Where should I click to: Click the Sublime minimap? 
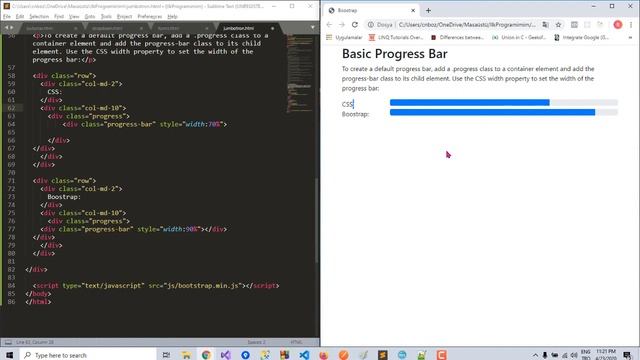click(x=300, y=73)
